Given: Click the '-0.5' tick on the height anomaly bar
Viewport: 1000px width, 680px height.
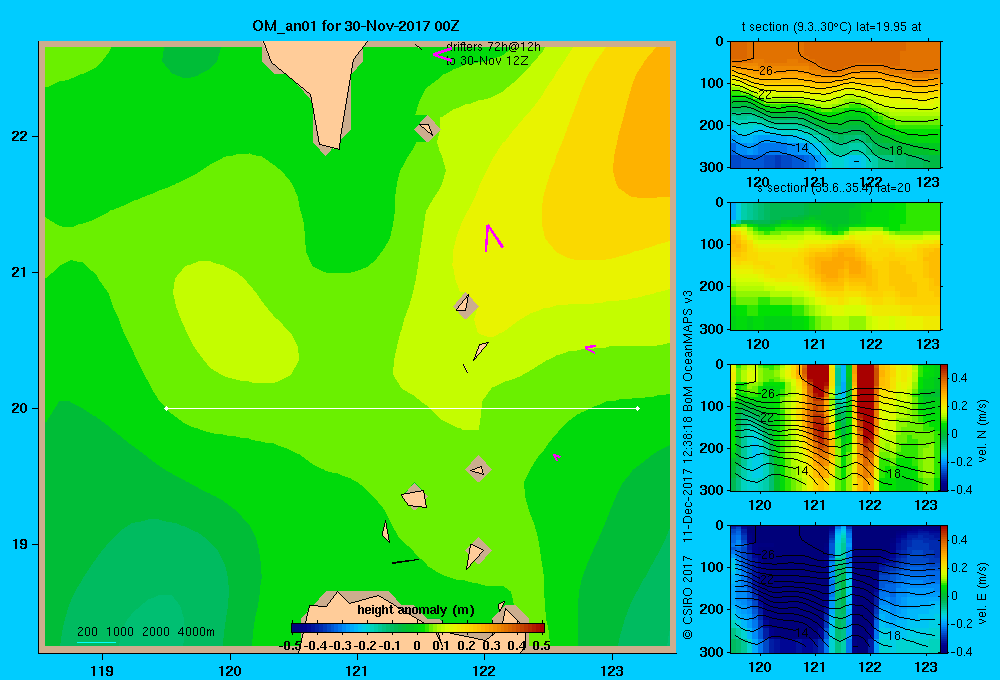Looking at the screenshot, I should point(290,646).
